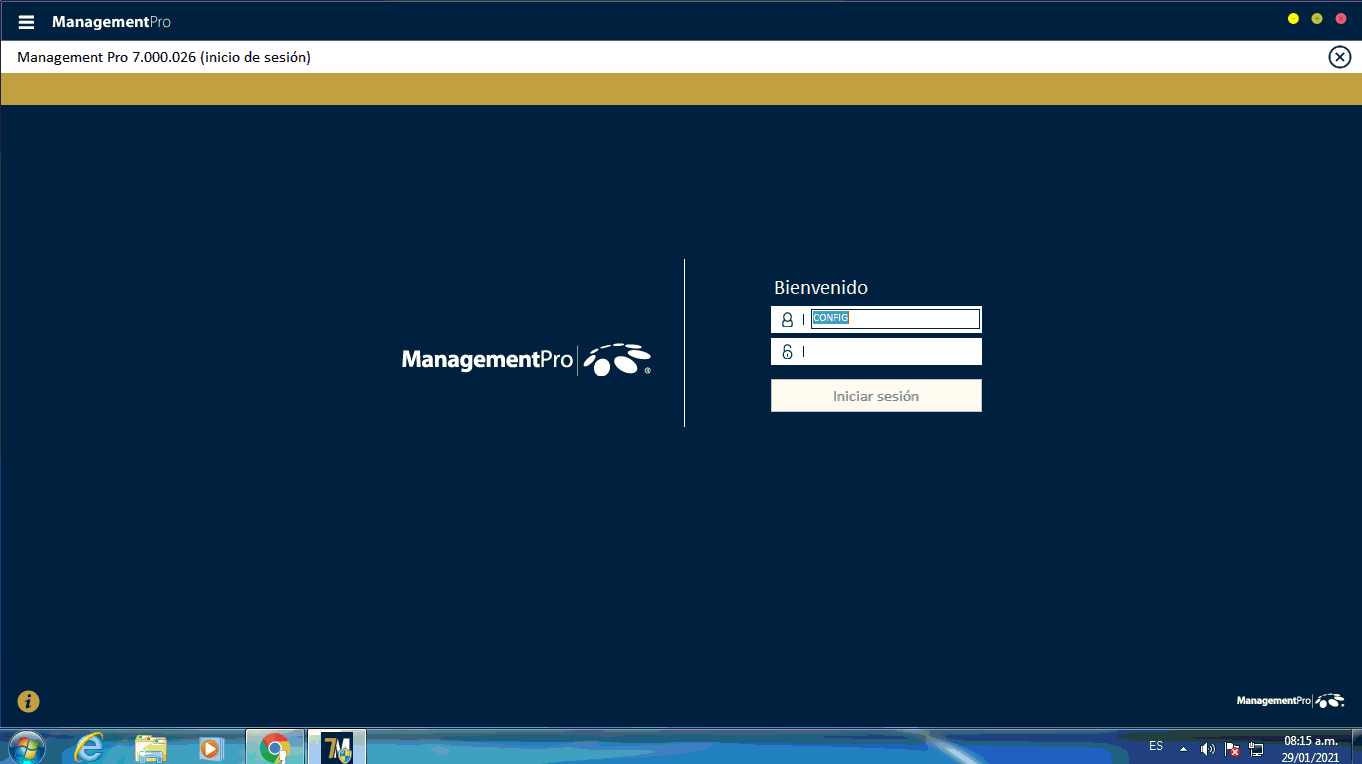
Task: Click the Iniciar sesión button
Action: coord(876,396)
